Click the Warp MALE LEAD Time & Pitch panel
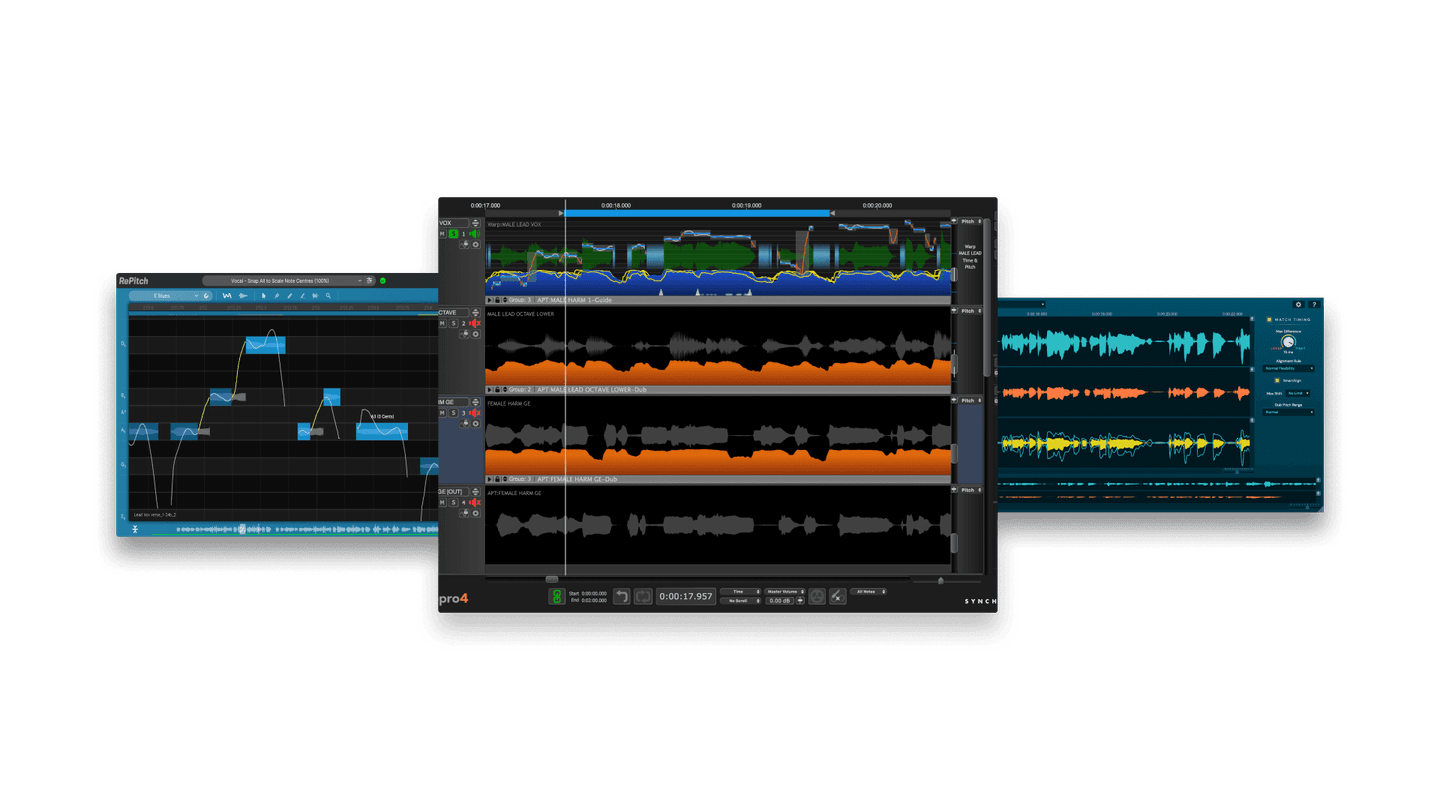1440x810 pixels. coord(970,256)
